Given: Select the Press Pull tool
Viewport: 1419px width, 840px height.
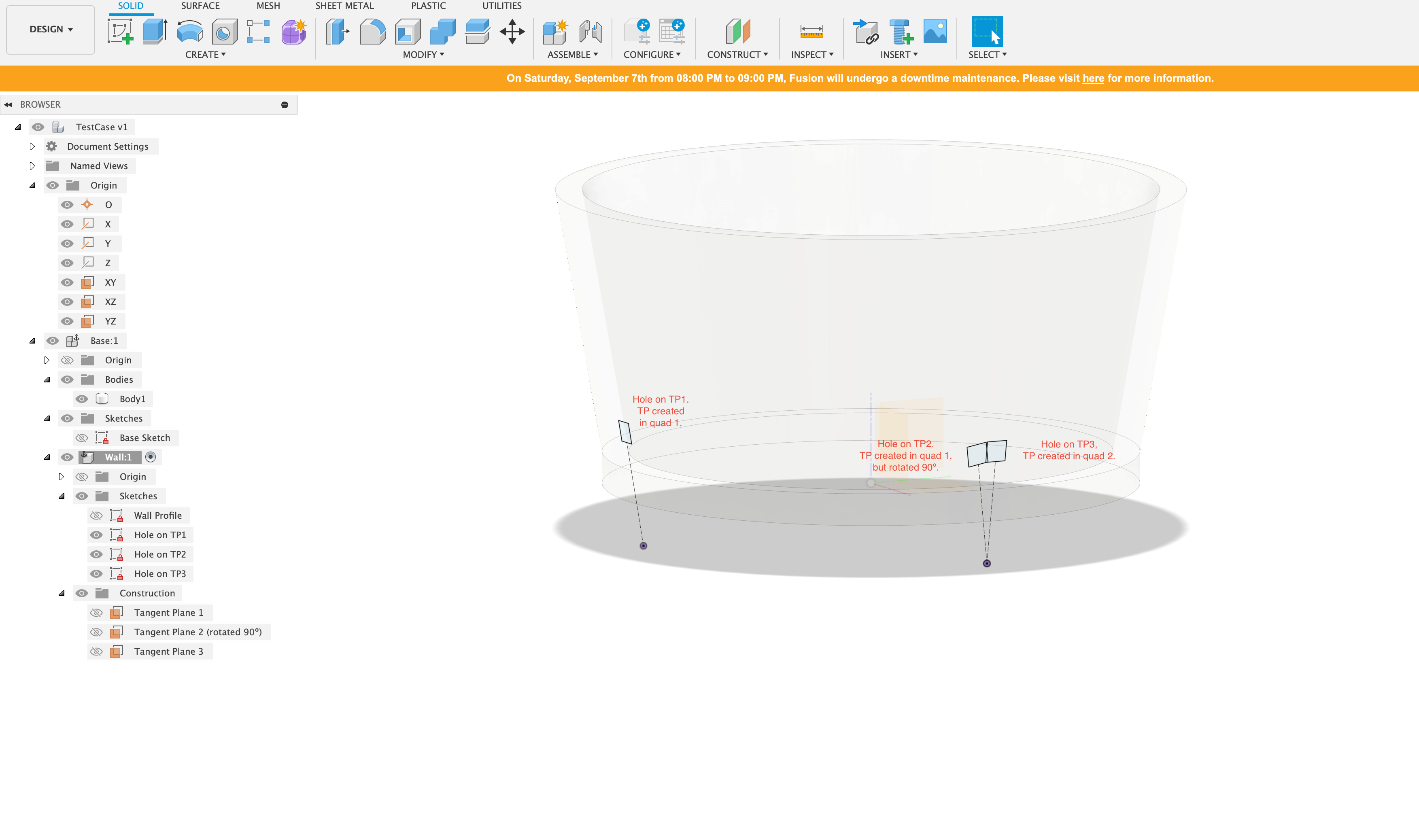Looking at the screenshot, I should 337,31.
